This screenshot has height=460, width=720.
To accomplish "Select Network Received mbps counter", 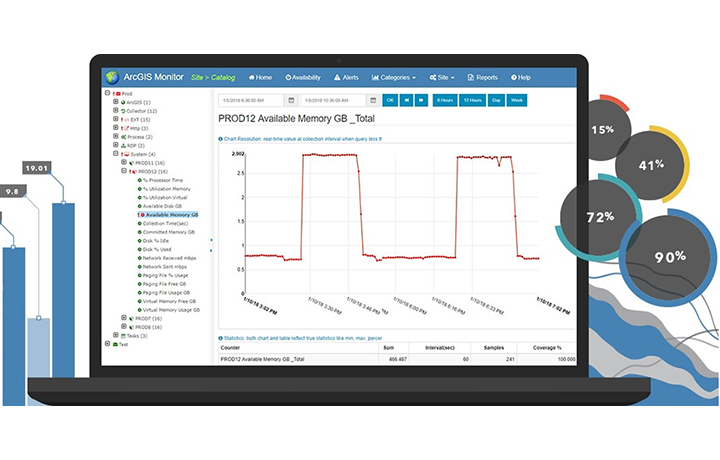I will [169, 258].
